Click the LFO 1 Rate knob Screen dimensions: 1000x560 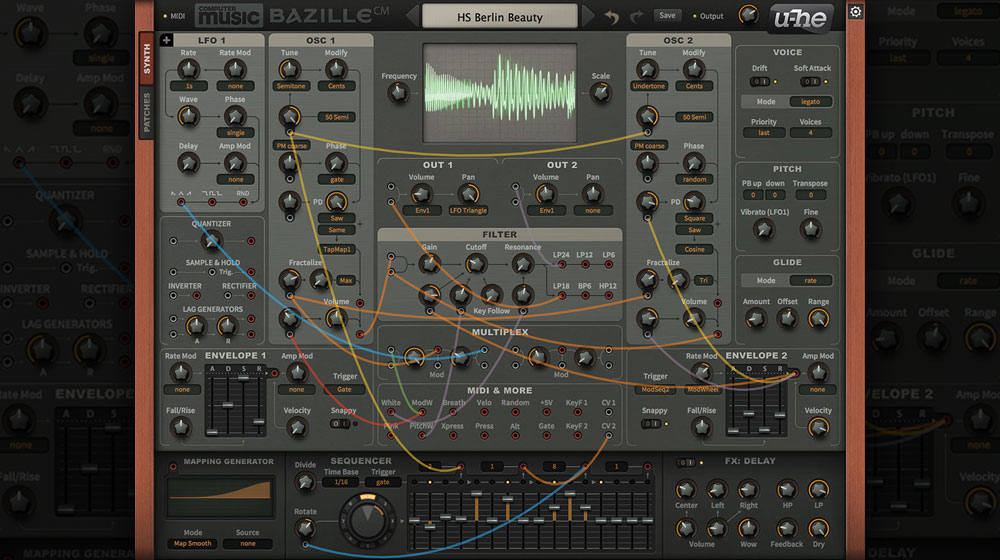188,70
